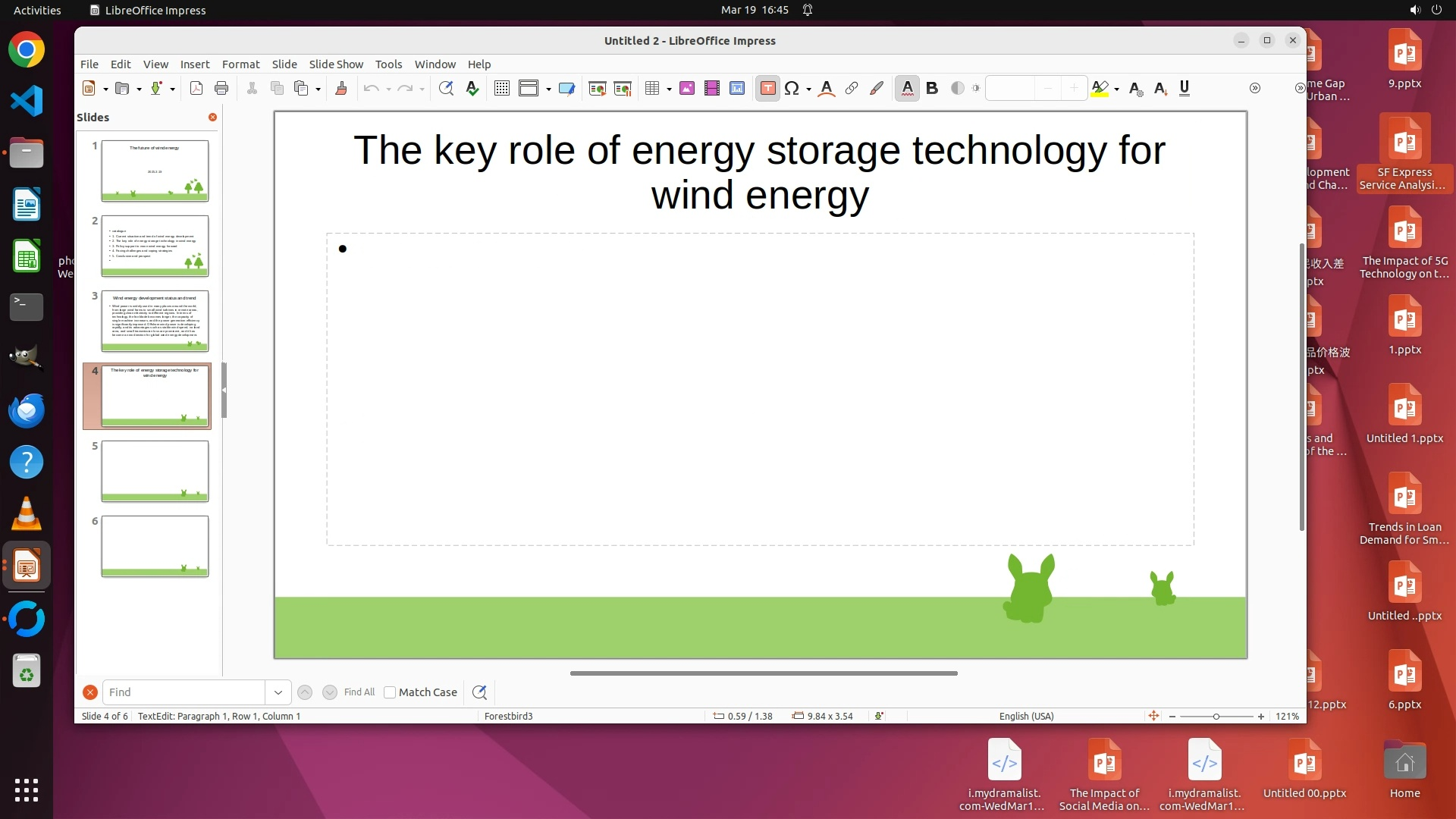Click Clone Formatting paintbrush icon
This screenshot has height=819, width=1456.
point(340,89)
